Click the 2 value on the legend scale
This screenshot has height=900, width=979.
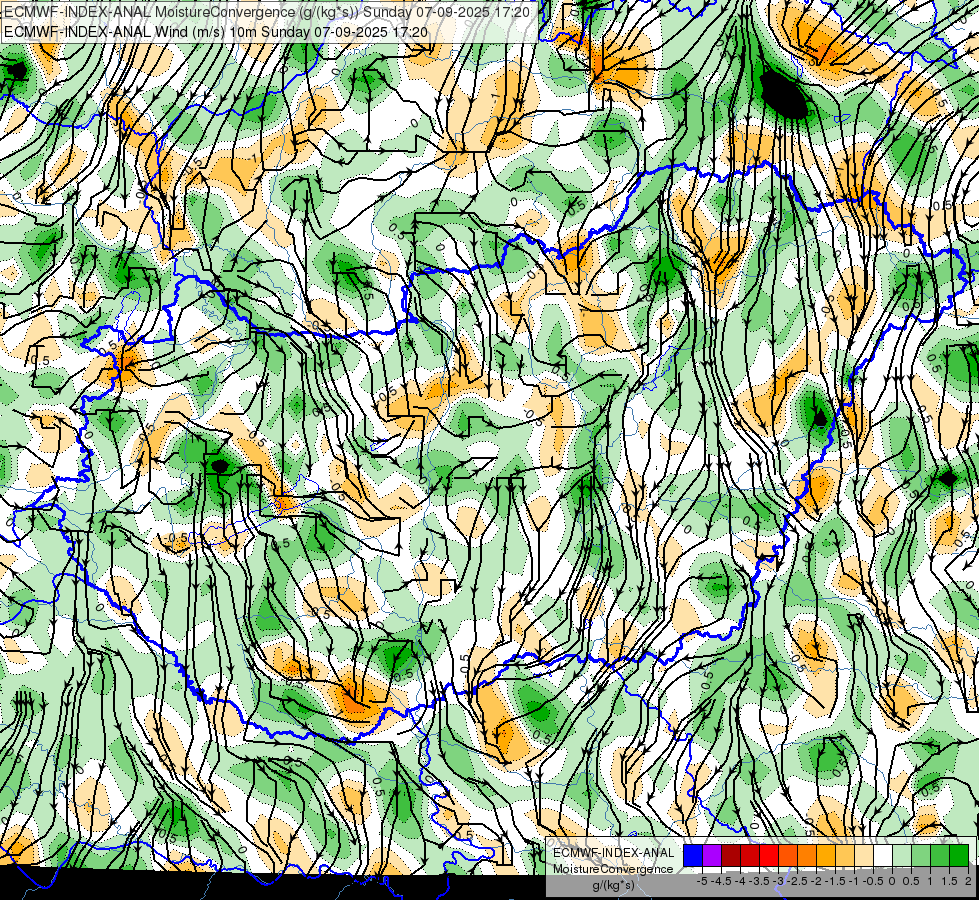[x=968, y=881]
